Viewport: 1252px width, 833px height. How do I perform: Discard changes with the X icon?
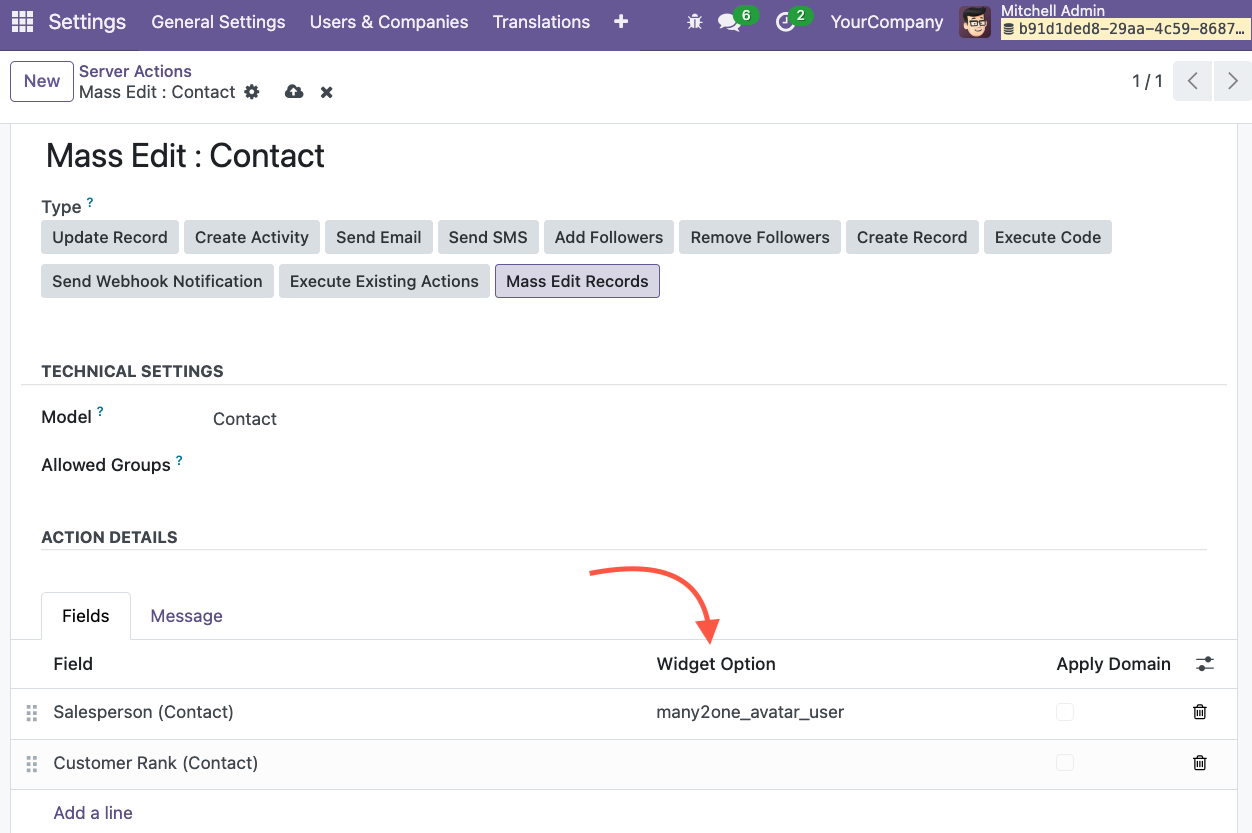(x=326, y=92)
